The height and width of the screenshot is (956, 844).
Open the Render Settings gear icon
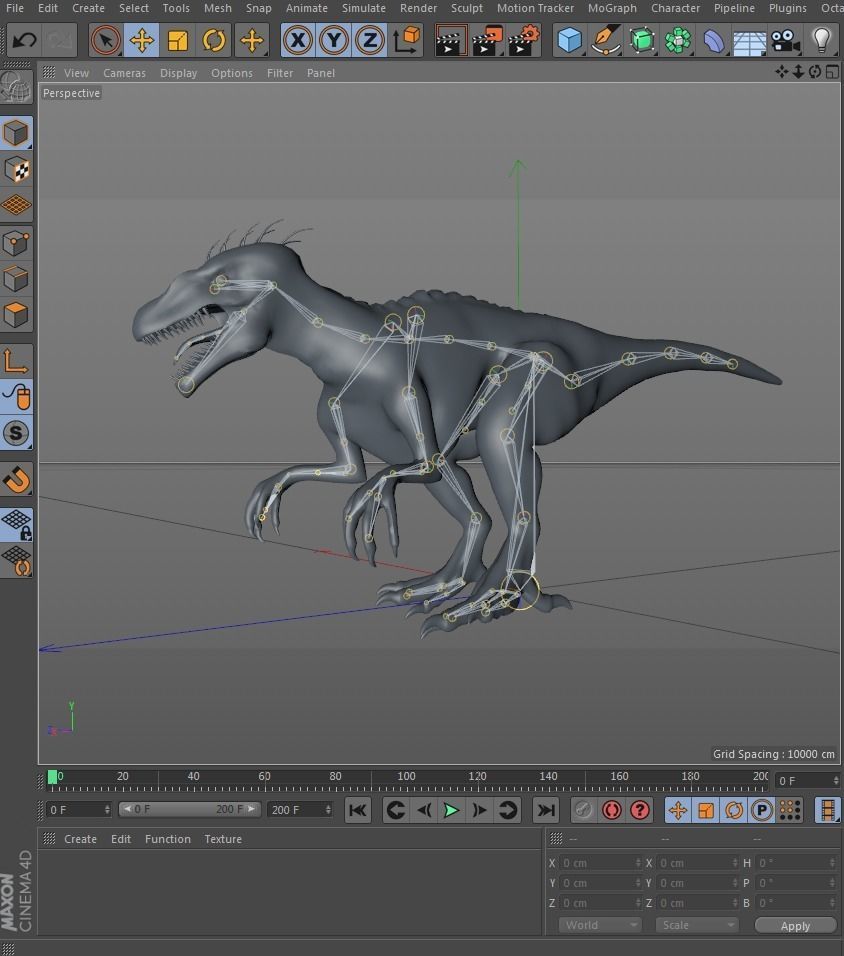tap(524, 40)
